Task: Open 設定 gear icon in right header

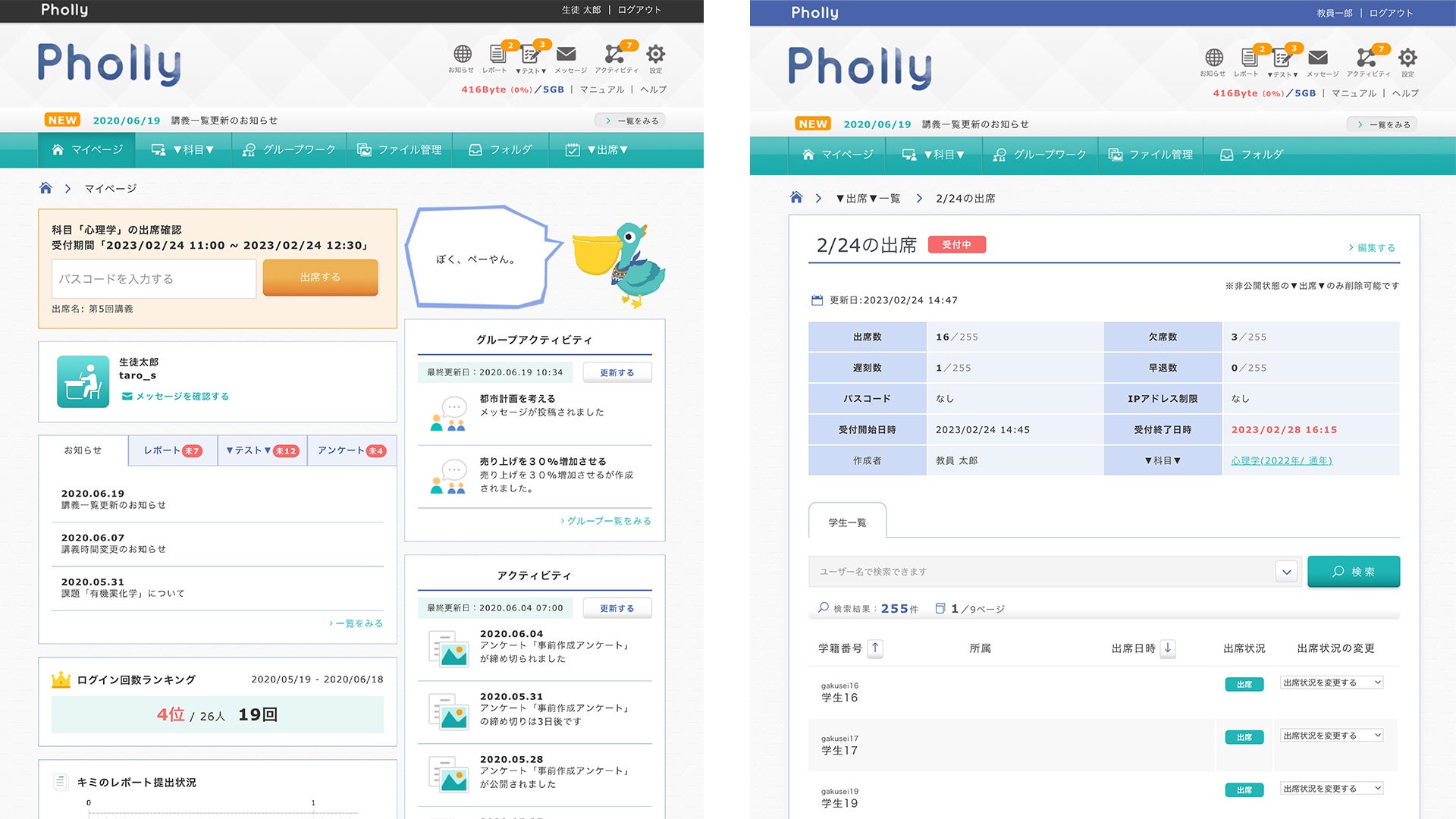Action: 1407,58
